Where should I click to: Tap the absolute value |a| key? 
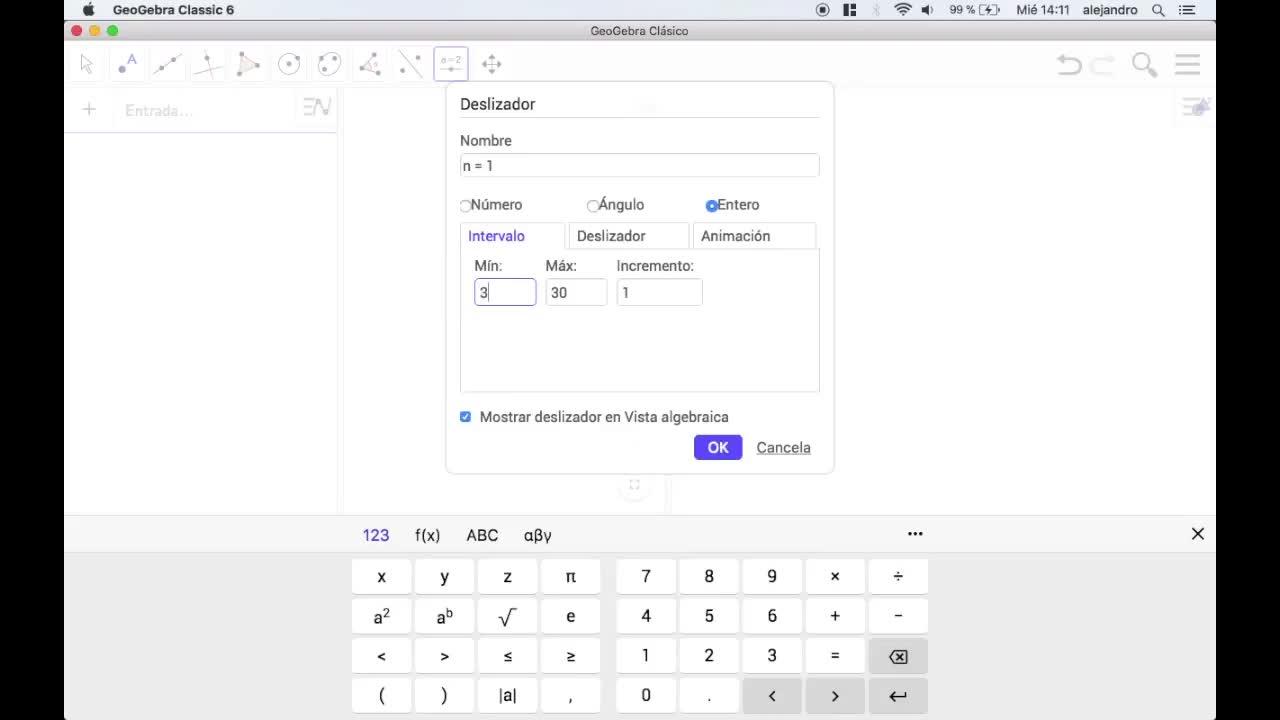508,696
